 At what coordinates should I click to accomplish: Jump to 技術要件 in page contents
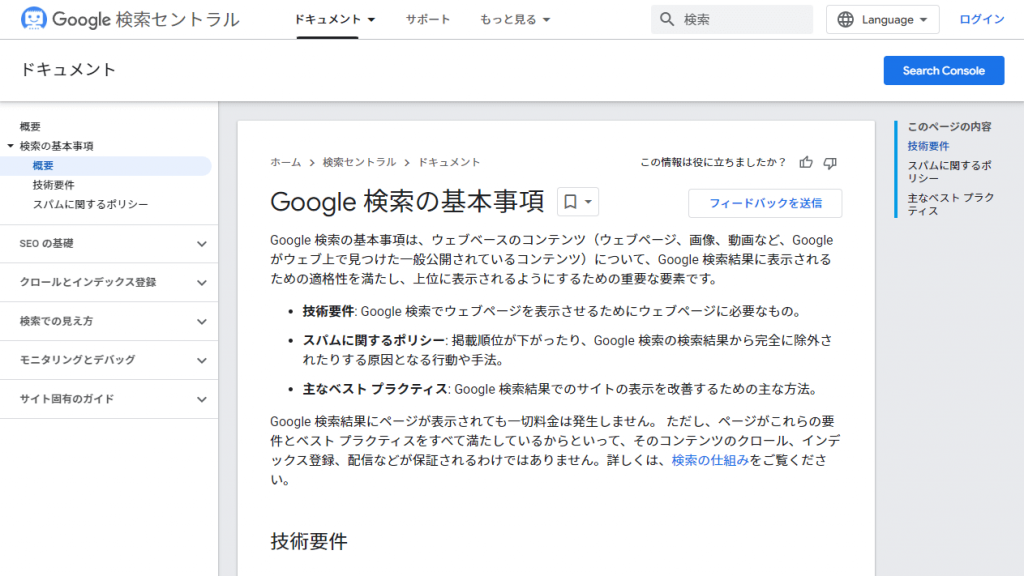[928, 146]
